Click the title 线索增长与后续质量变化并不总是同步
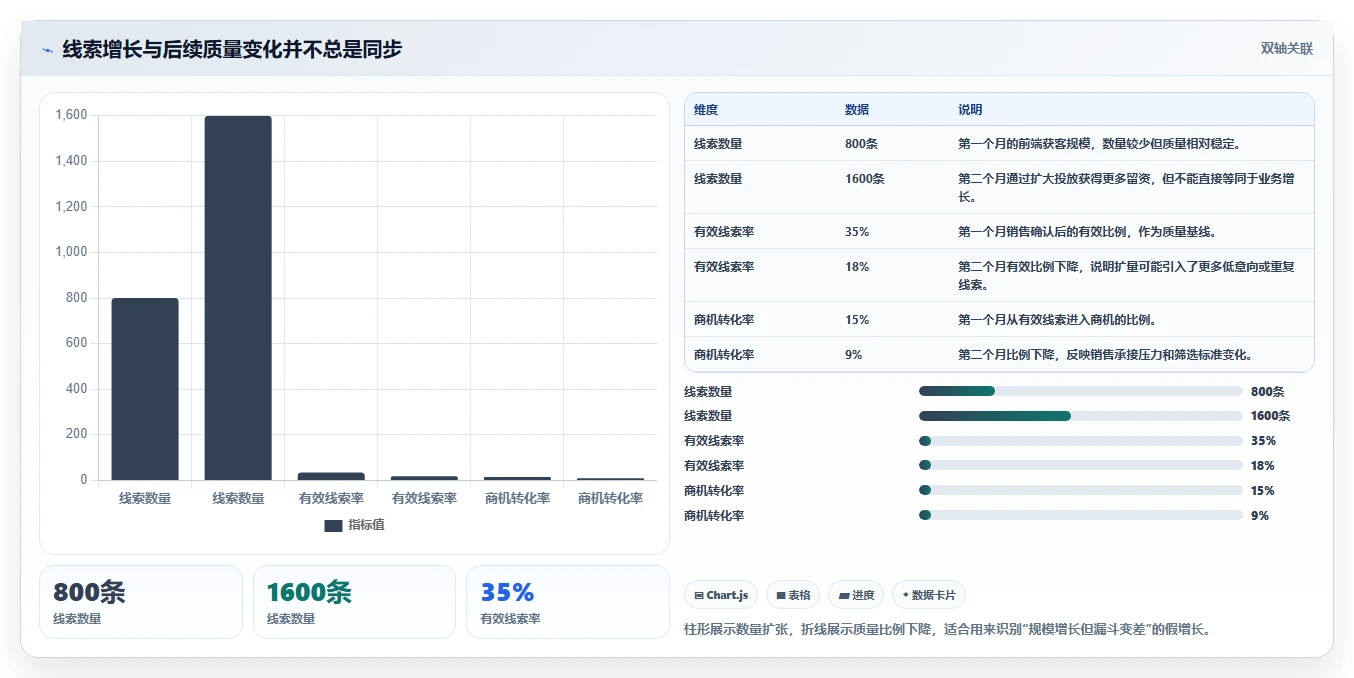Image resolution: width=1354 pixels, height=678 pixels. [232, 49]
